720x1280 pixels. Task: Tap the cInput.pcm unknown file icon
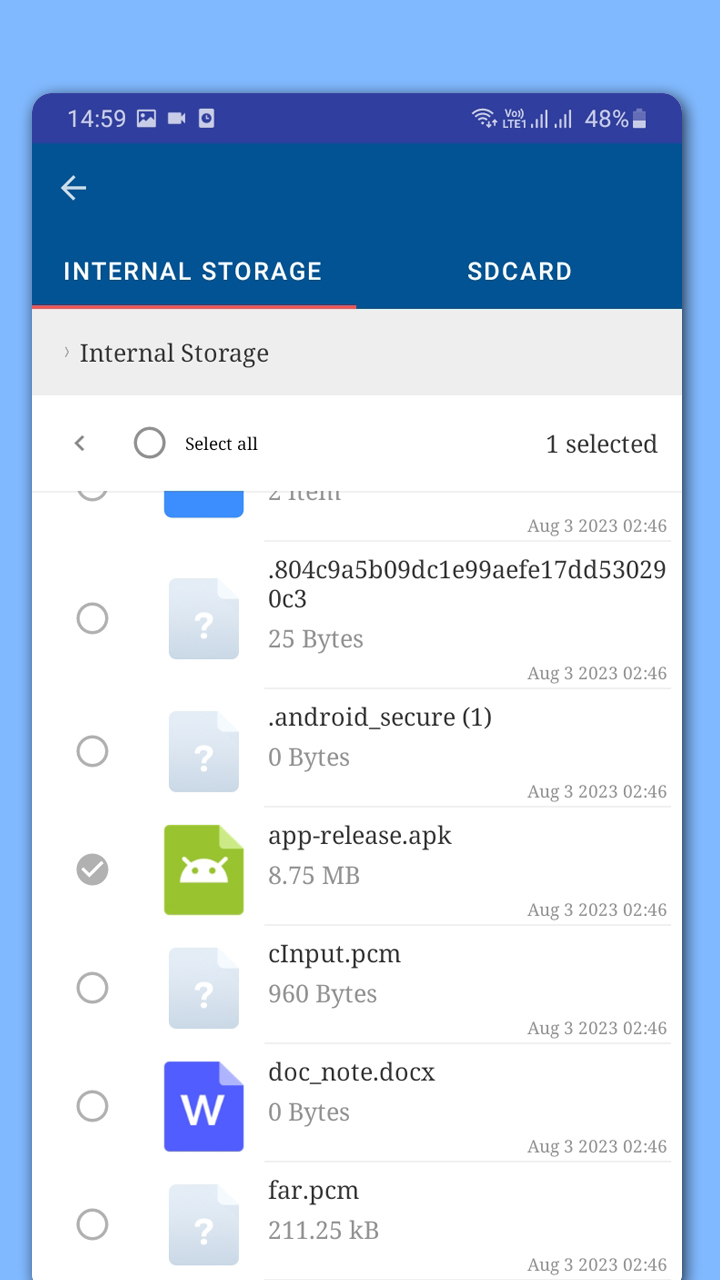(x=204, y=988)
